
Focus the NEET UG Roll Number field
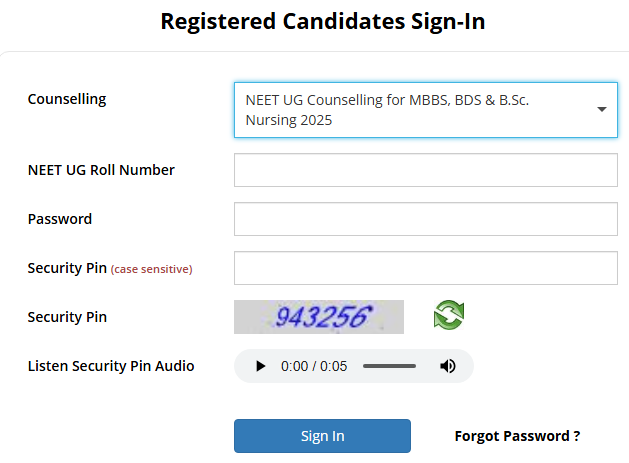pos(425,170)
